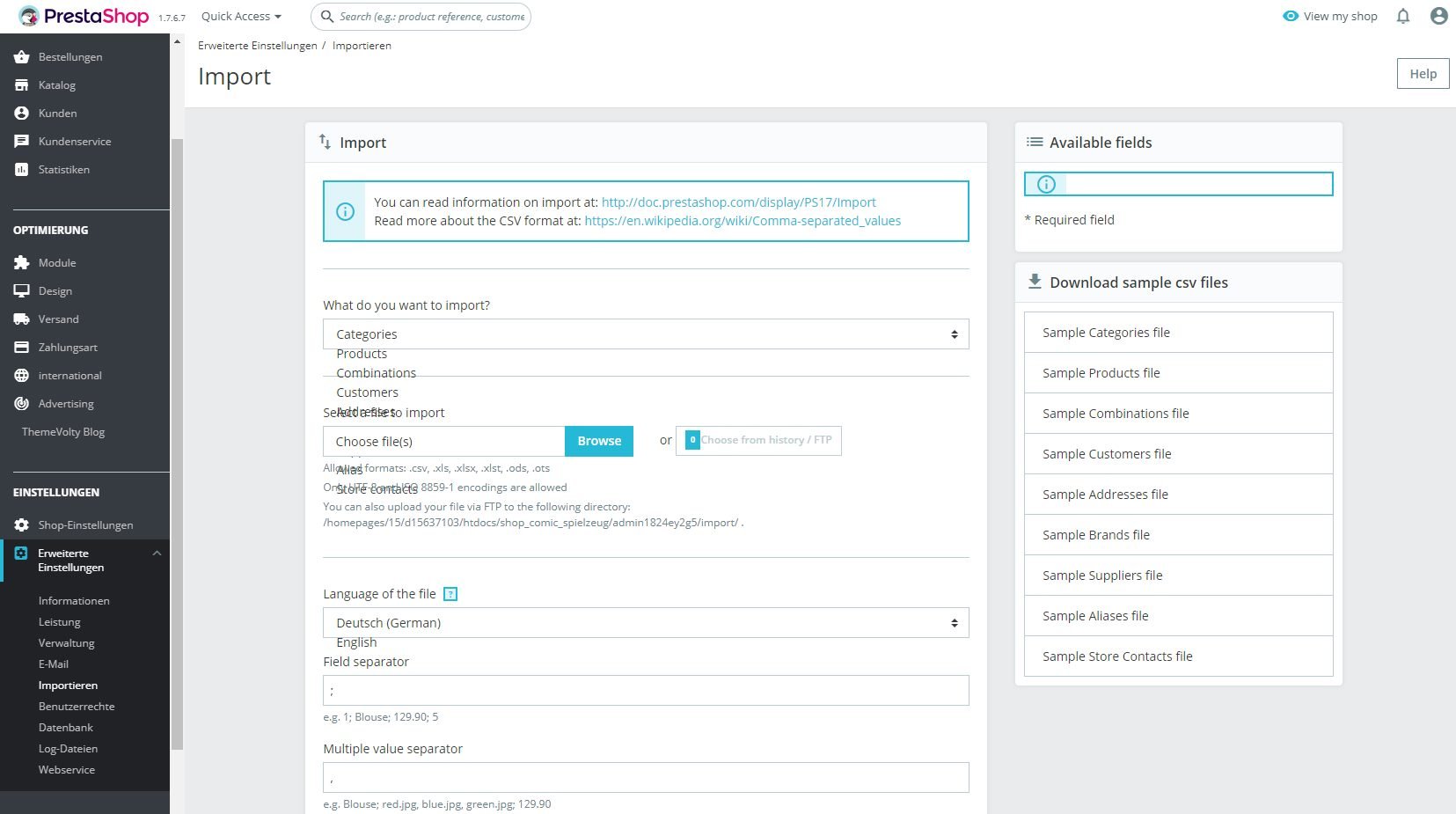Click the Kundenservice chat icon
This screenshot has height=814, width=1456.
click(22, 142)
